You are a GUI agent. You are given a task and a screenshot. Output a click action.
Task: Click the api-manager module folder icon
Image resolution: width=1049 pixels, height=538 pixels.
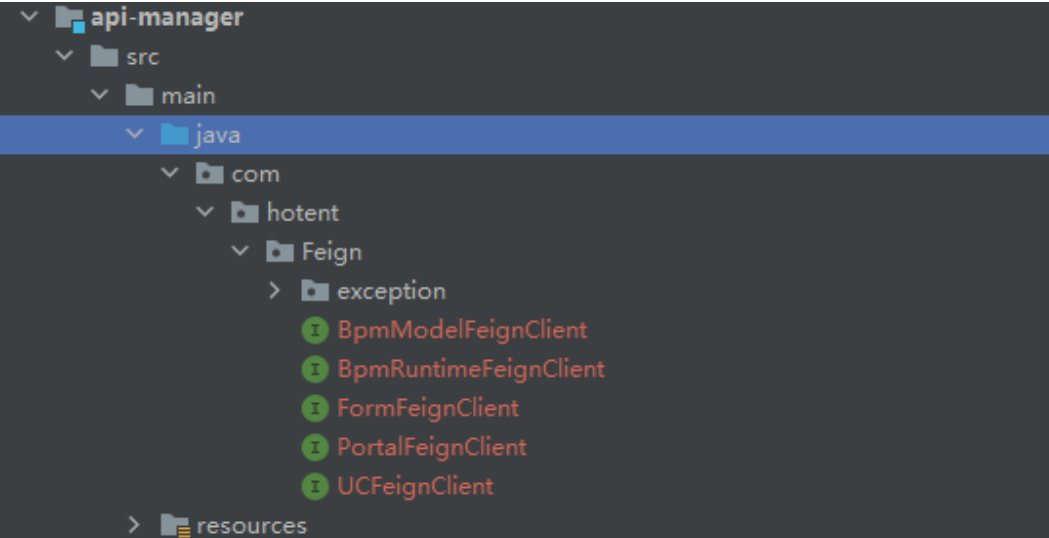(x=69, y=18)
